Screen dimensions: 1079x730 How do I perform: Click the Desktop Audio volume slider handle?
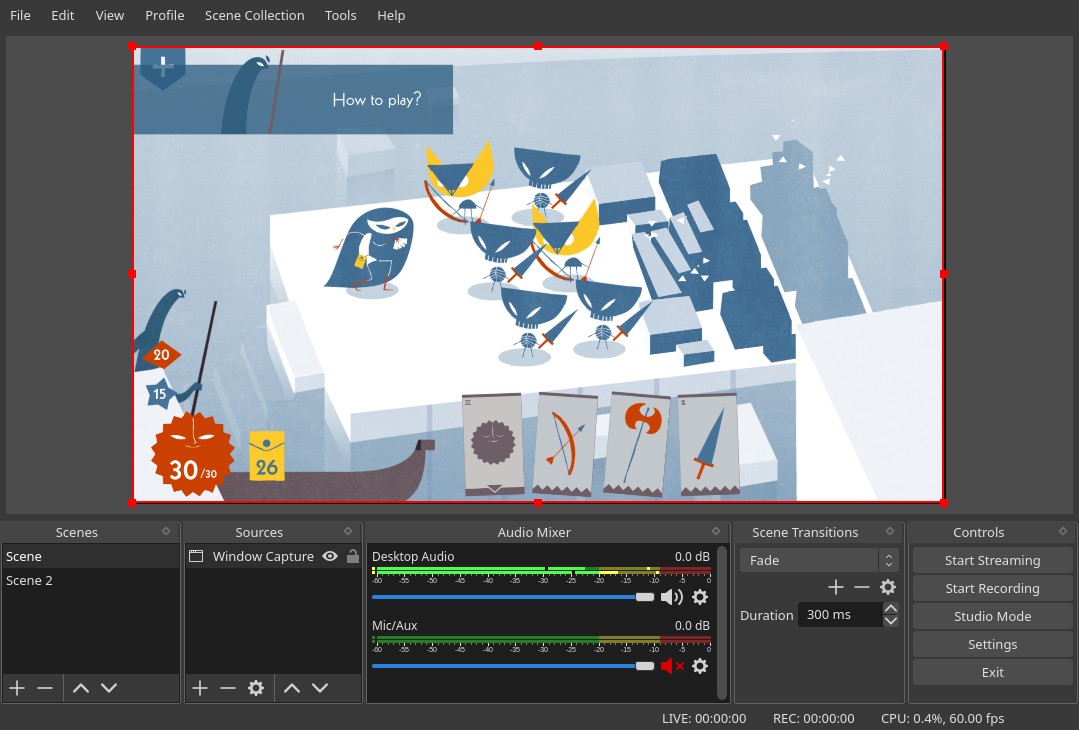point(645,597)
